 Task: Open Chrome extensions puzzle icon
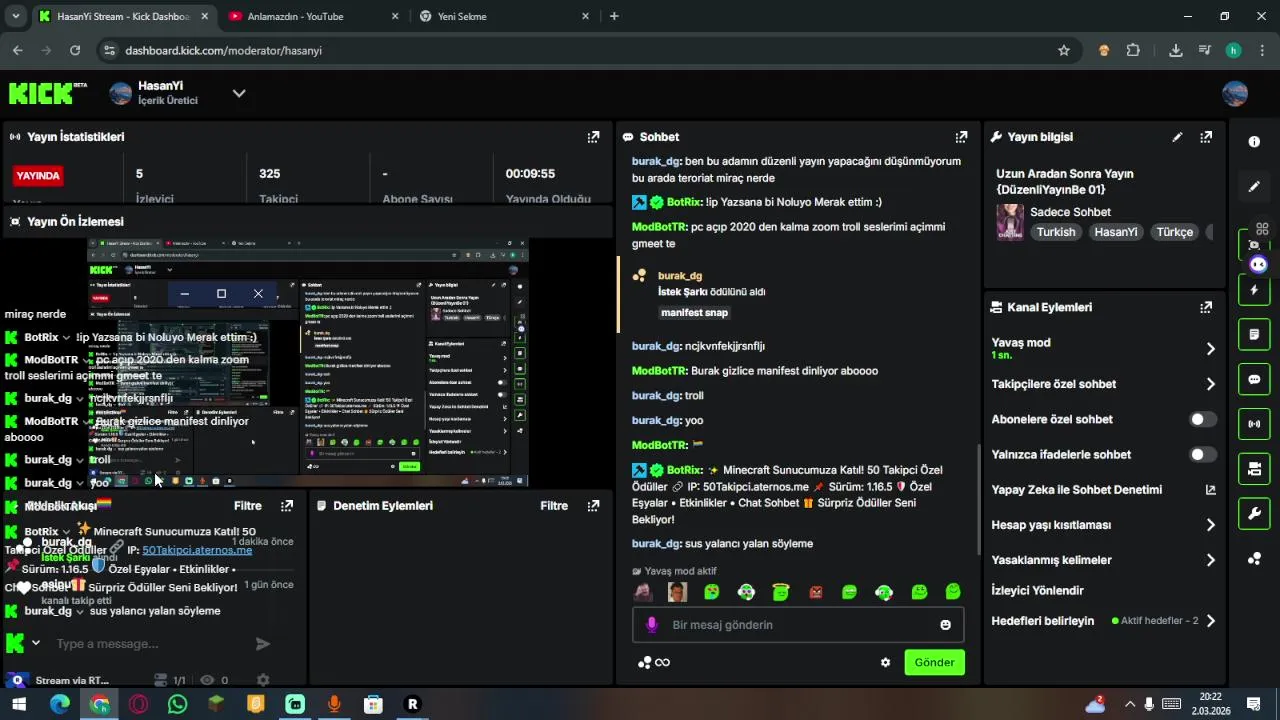pos(1133,50)
